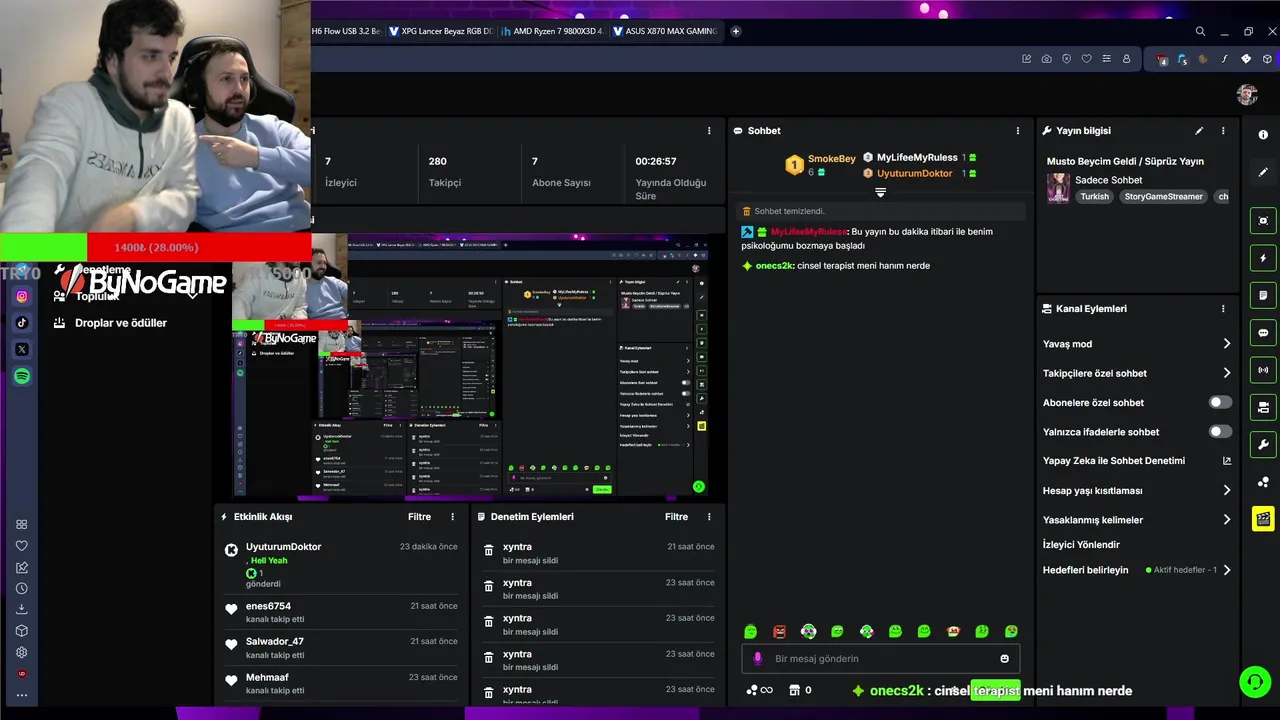Collapse the chat leaderboard with arrow
Image resolution: width=1280 pixels, height=720 pixels.
[880, 192]
